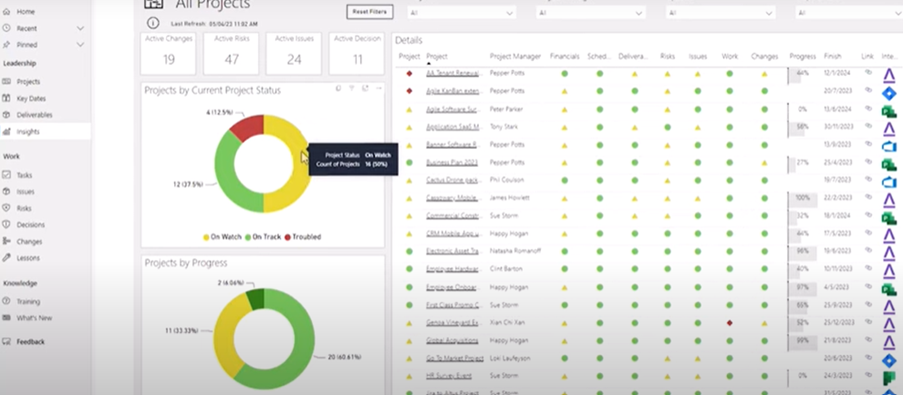This screenshot has height=395, width=903.
Task: Toggle Troubled in the status chart legend
Action: click(x=303, y=237)
